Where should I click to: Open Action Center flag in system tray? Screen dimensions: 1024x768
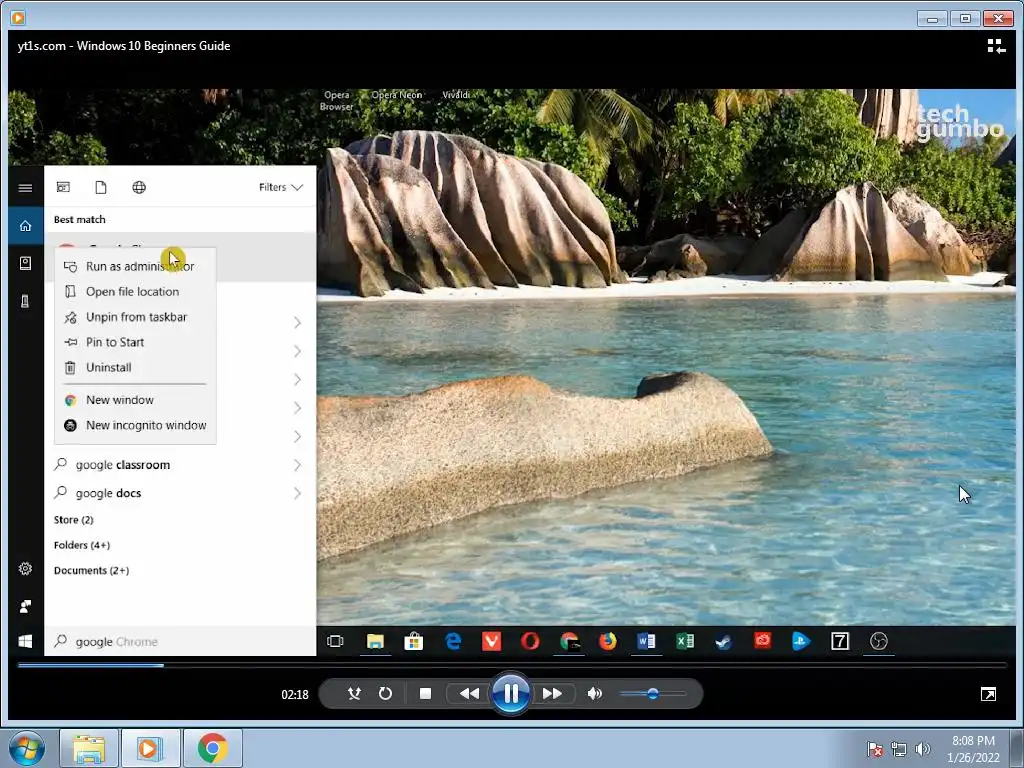point(875,750)
